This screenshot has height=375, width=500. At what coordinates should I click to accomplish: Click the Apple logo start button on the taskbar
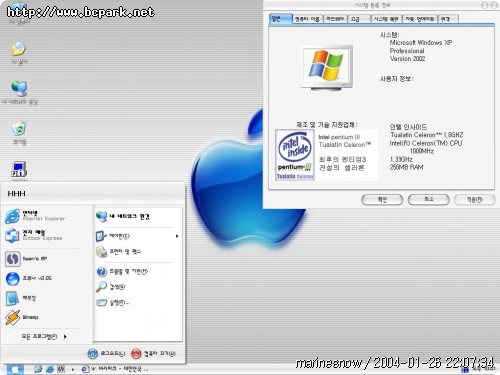(x=15, y=369)
